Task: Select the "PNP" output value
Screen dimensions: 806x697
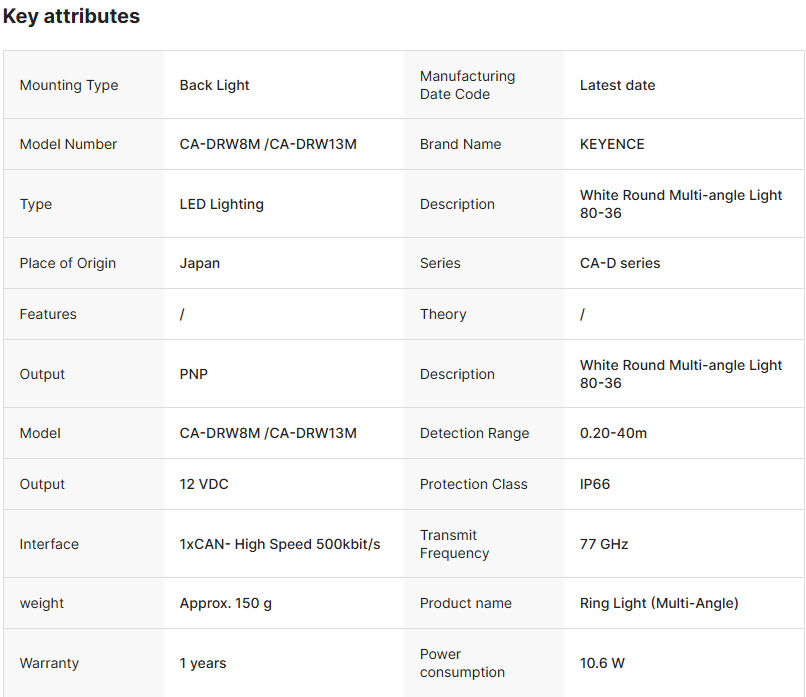Action: click(x=194, y=374)
